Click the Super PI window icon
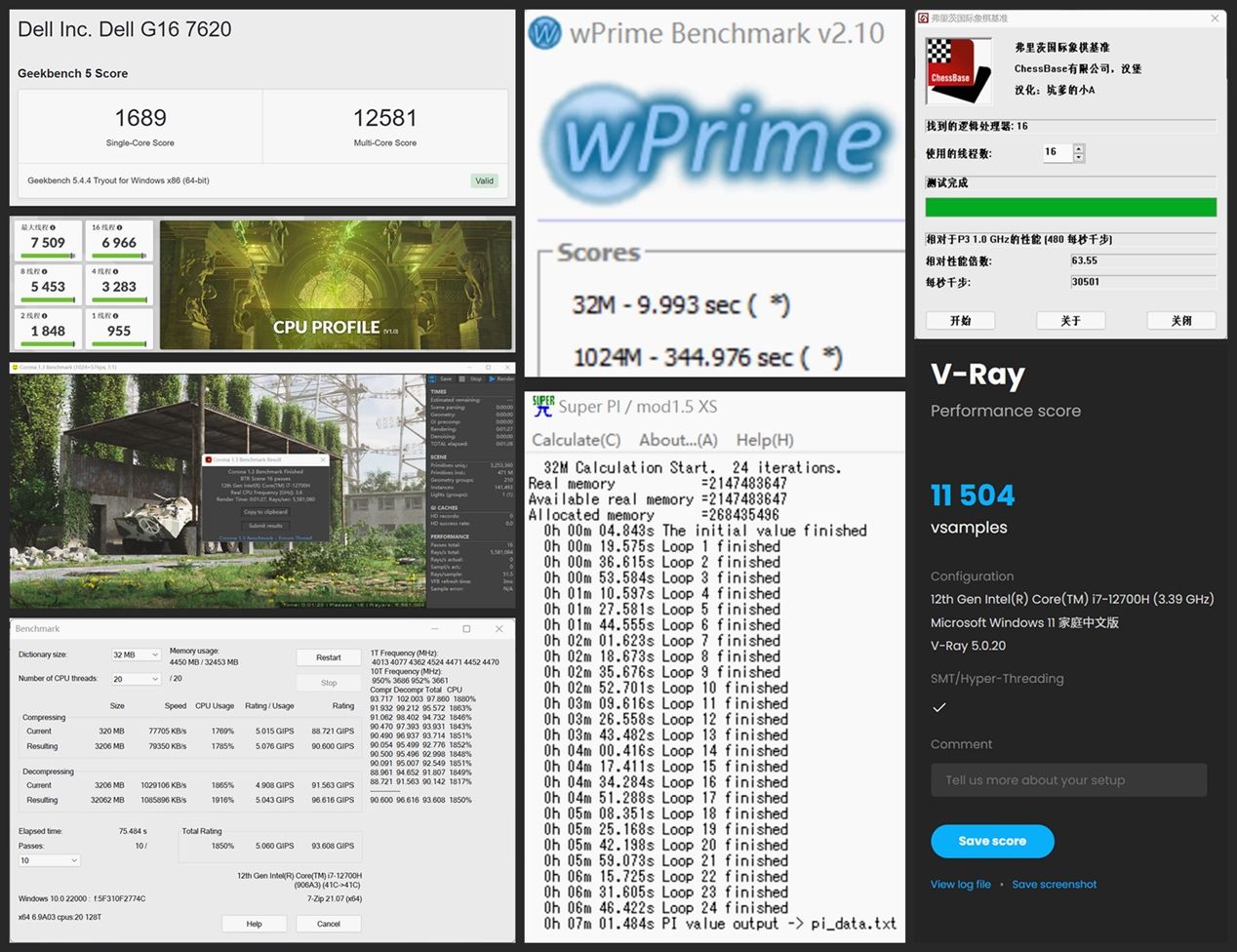The width and height of the screenshot is (1237, 952). click(543, 406)
